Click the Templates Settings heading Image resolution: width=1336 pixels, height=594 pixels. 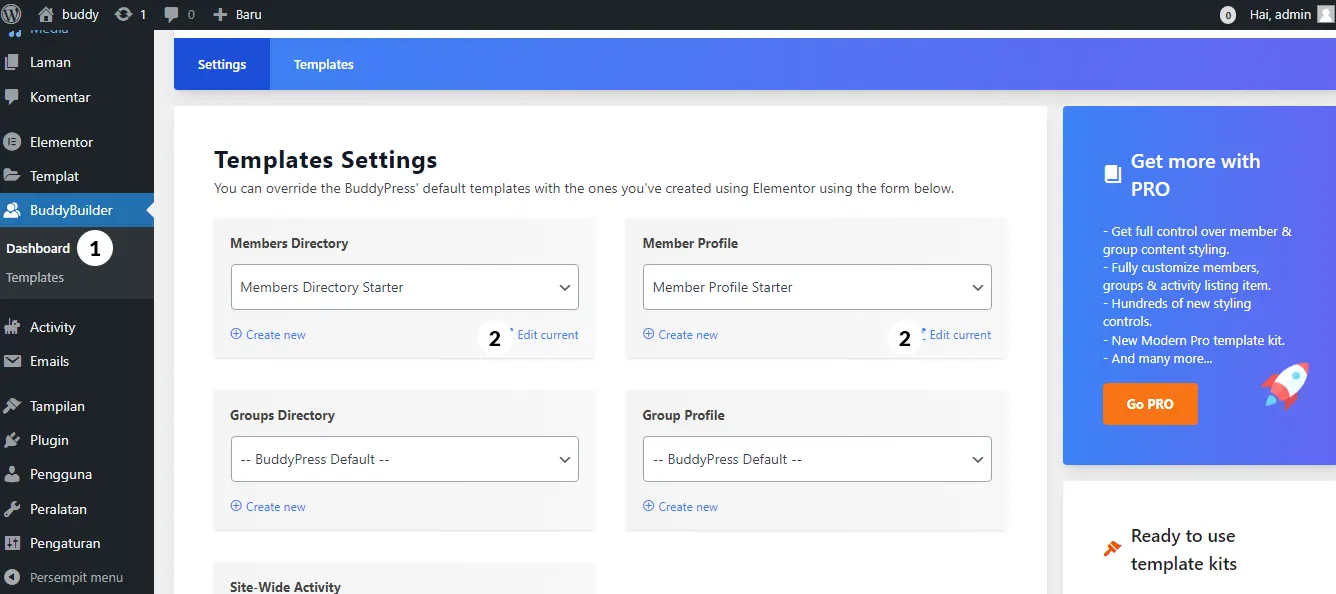point(326,160)
